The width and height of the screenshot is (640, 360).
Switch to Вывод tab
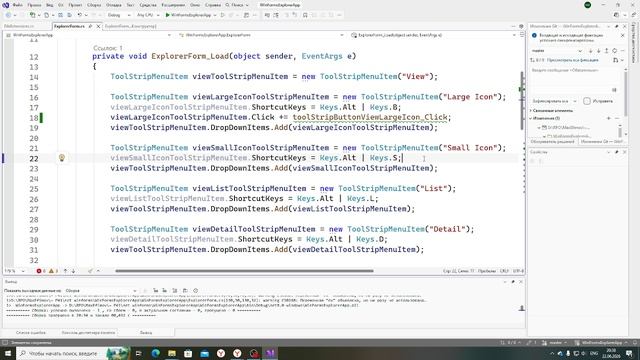coord(146,333)
